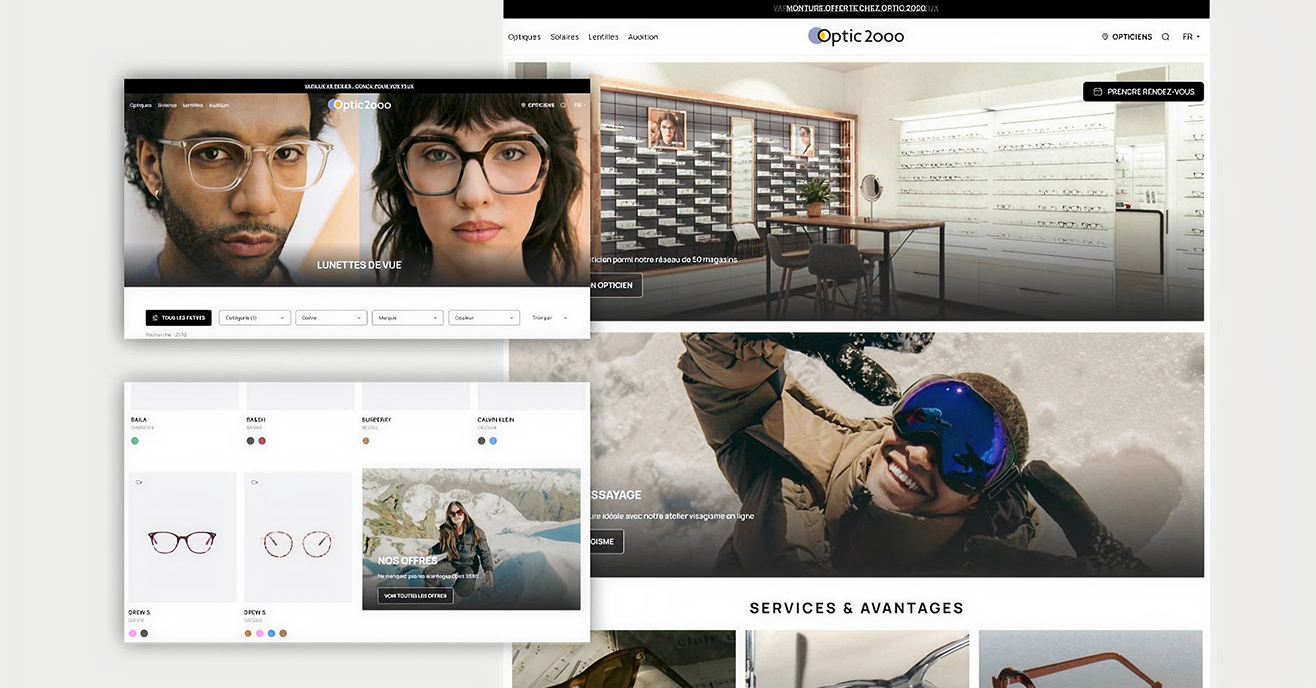1316x688 pixels.
Task: Click the TOUS LES FILTRES button
Action: [x=178, y=318]
